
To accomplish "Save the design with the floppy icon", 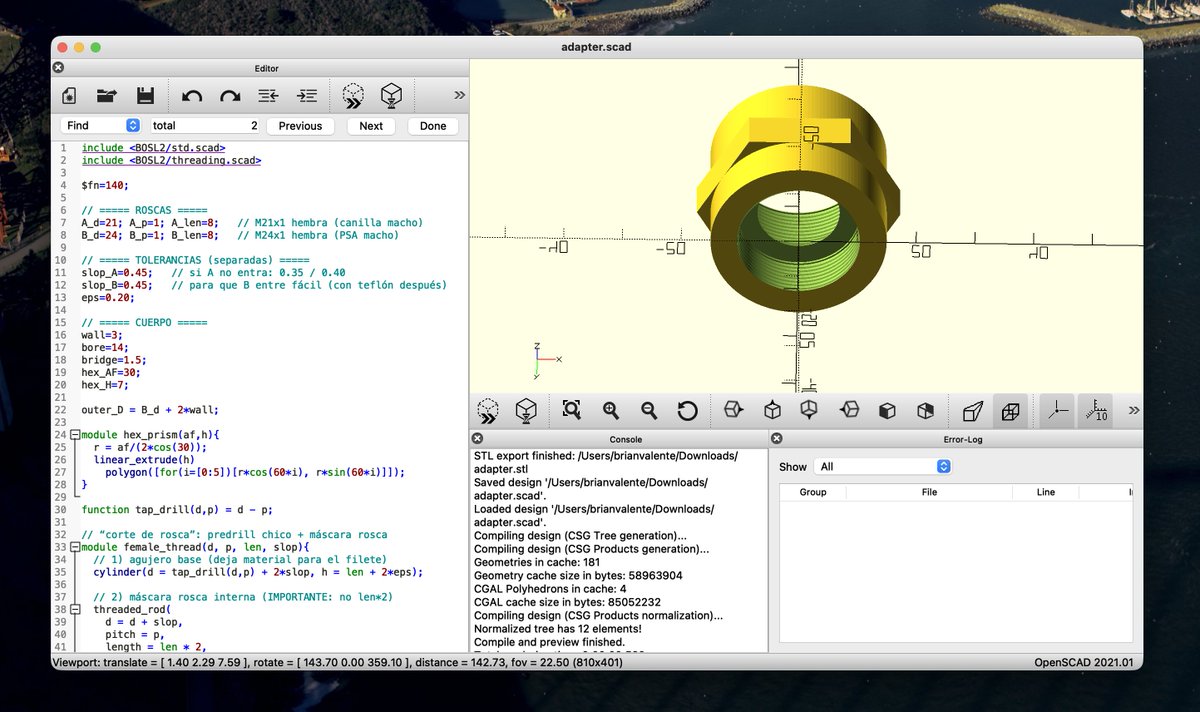I will [x=145, y=96].
